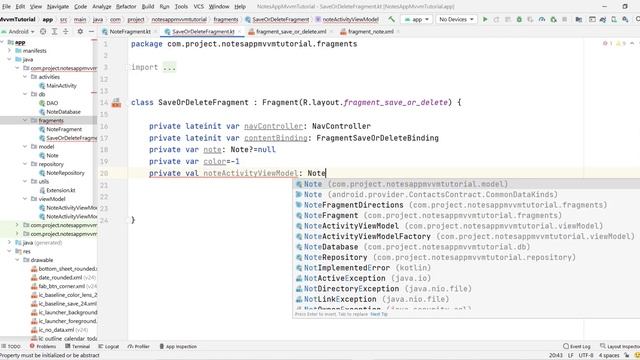This screenshot has width=640, height=360.
Task: Open the SDK Manager icon
Action: click(625, 19)
